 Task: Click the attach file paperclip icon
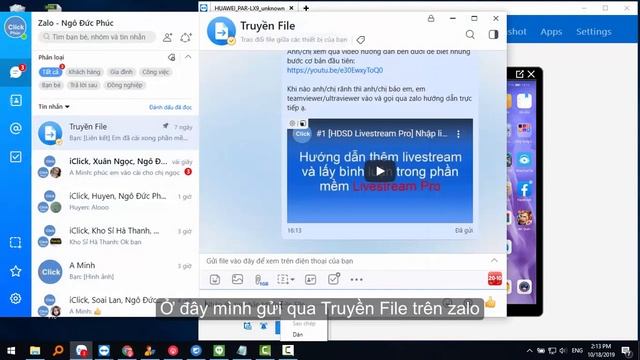(261, 280)
